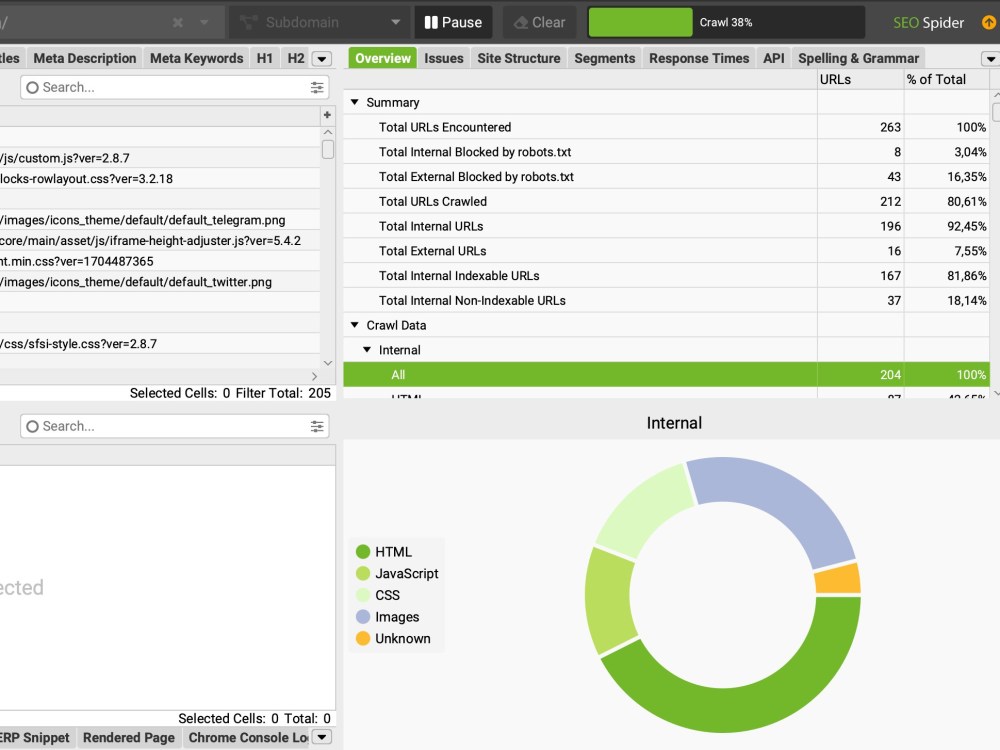Click the JavaScript legend color swatch

(363, 573)
